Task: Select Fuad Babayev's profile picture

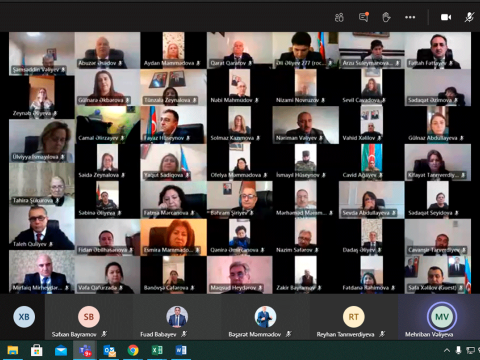Action: [x=177, y=317]
